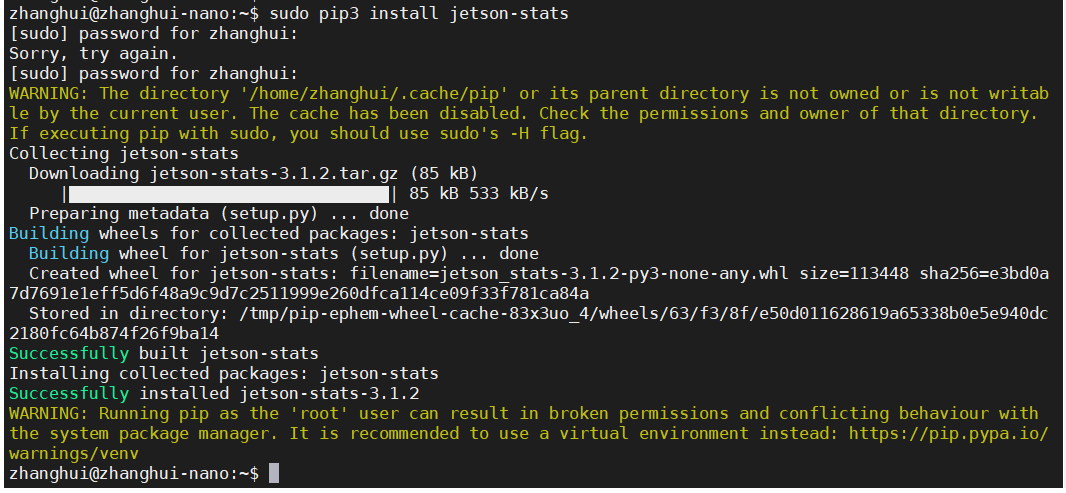Viewport: 1066px width, 493px height.
Task: Click the 'Successfully built jetson-stats' line
Action: (x=163, y=353)
